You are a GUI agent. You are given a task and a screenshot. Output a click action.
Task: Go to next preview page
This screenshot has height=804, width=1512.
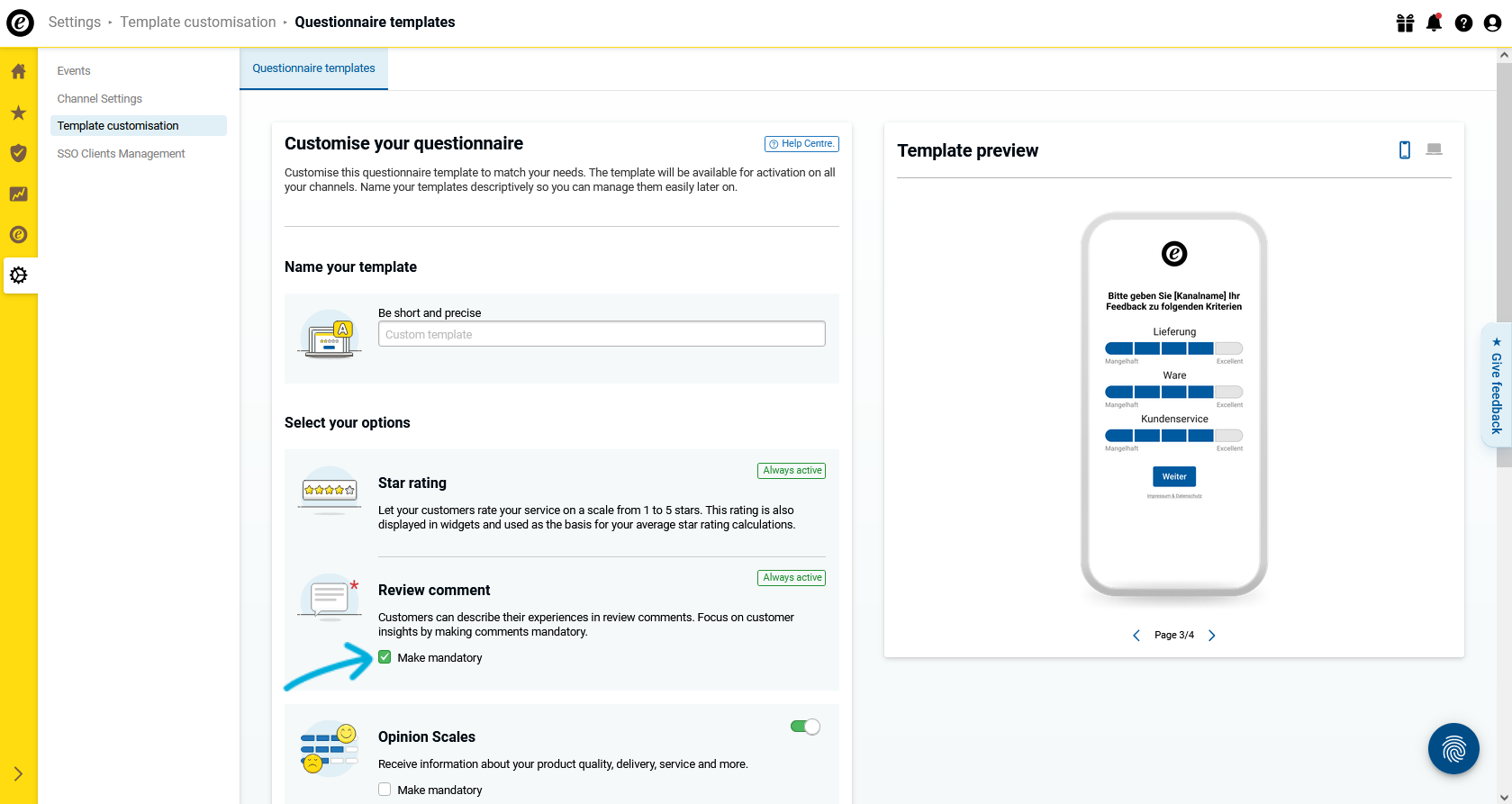pos(1211,635)
